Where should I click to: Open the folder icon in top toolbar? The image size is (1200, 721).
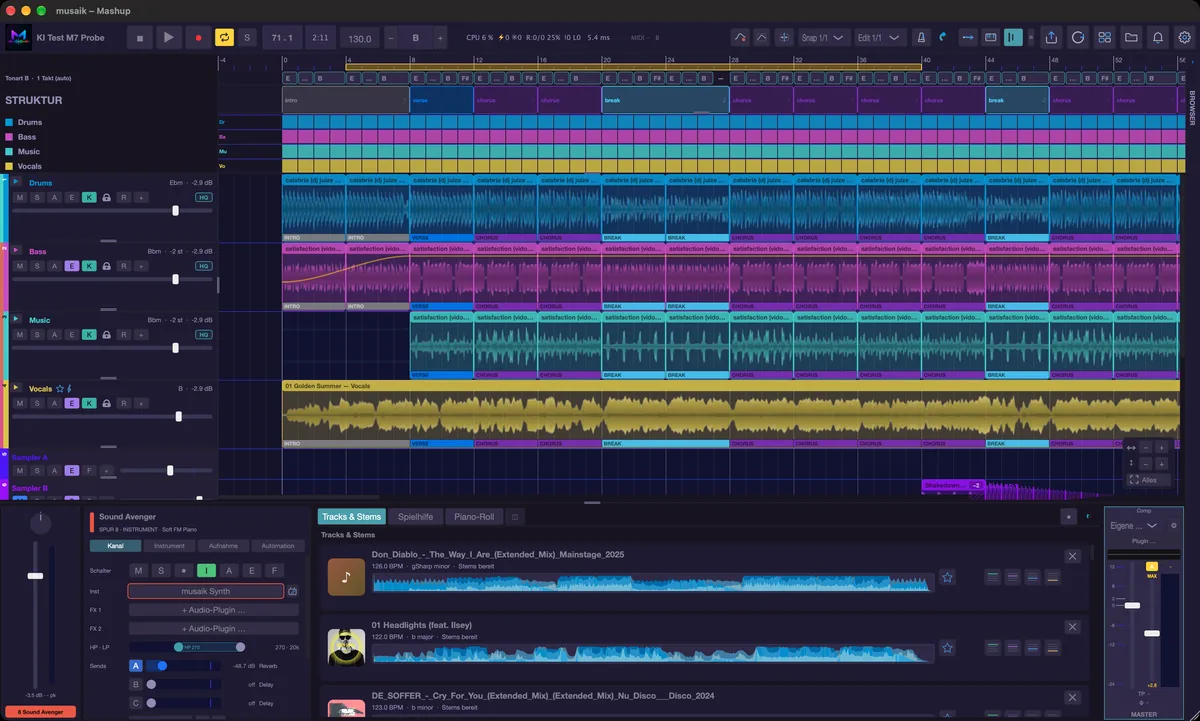[x=1131, y=38]
